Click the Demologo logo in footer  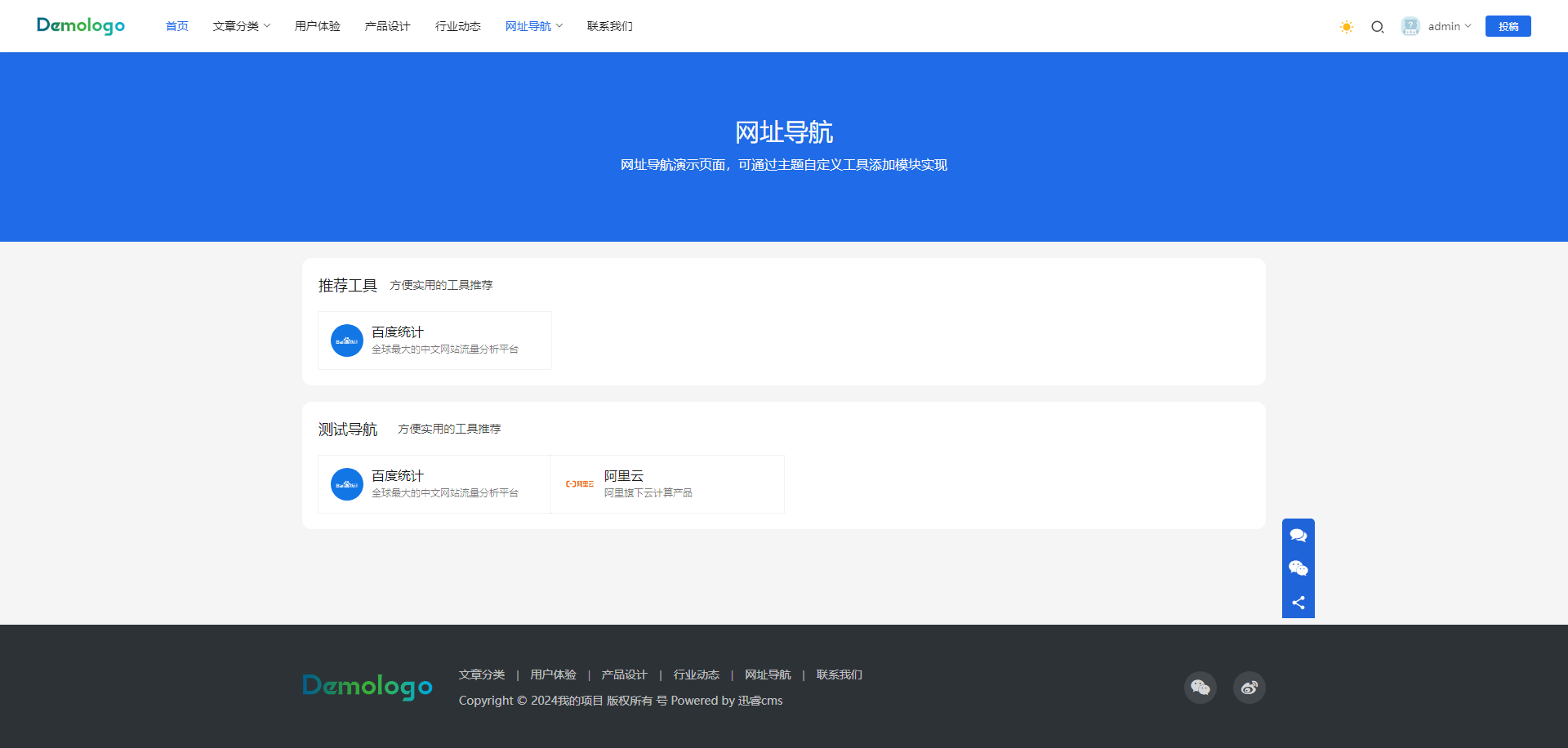click(367, 687)
